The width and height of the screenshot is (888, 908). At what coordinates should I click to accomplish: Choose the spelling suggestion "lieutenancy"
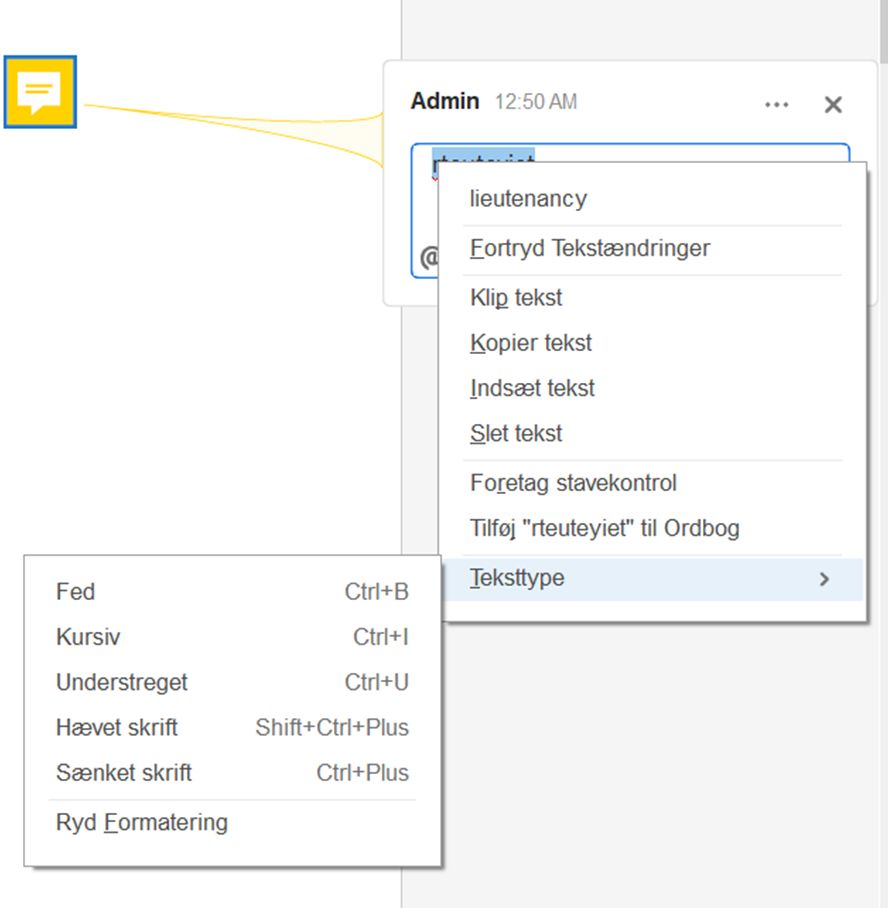(528, 199)
